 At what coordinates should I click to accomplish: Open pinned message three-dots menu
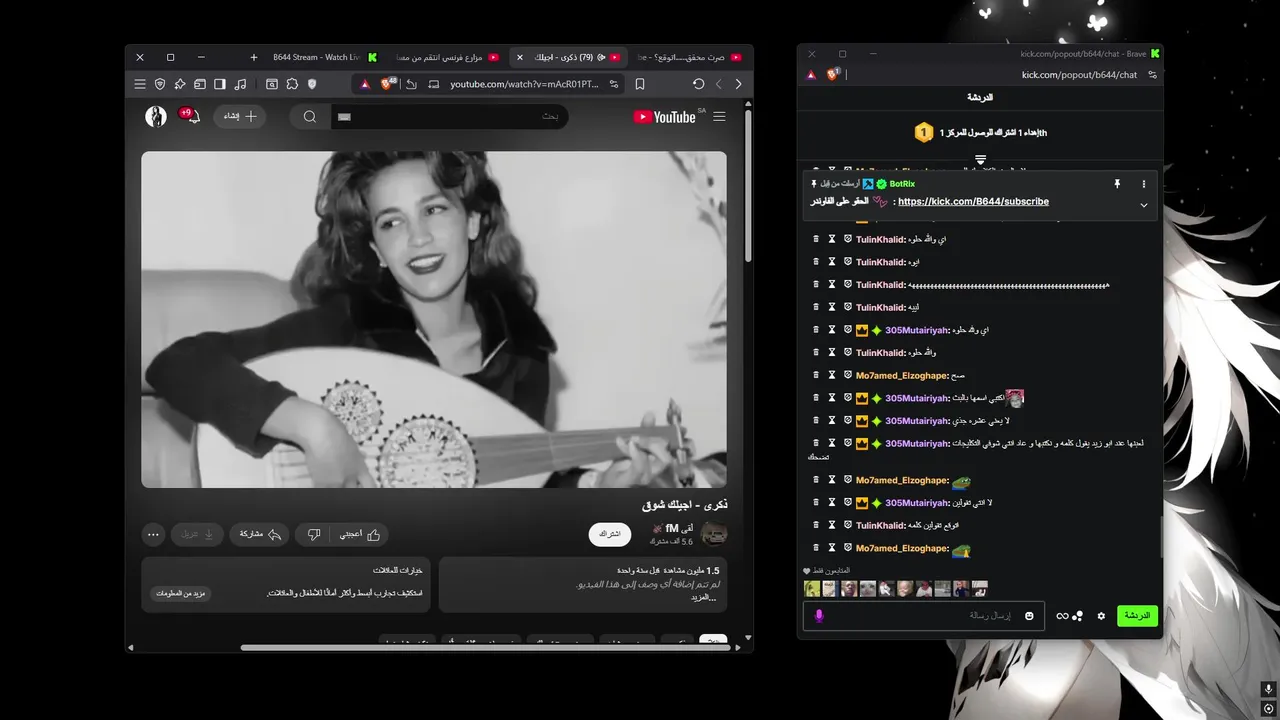pos(1144,184)
